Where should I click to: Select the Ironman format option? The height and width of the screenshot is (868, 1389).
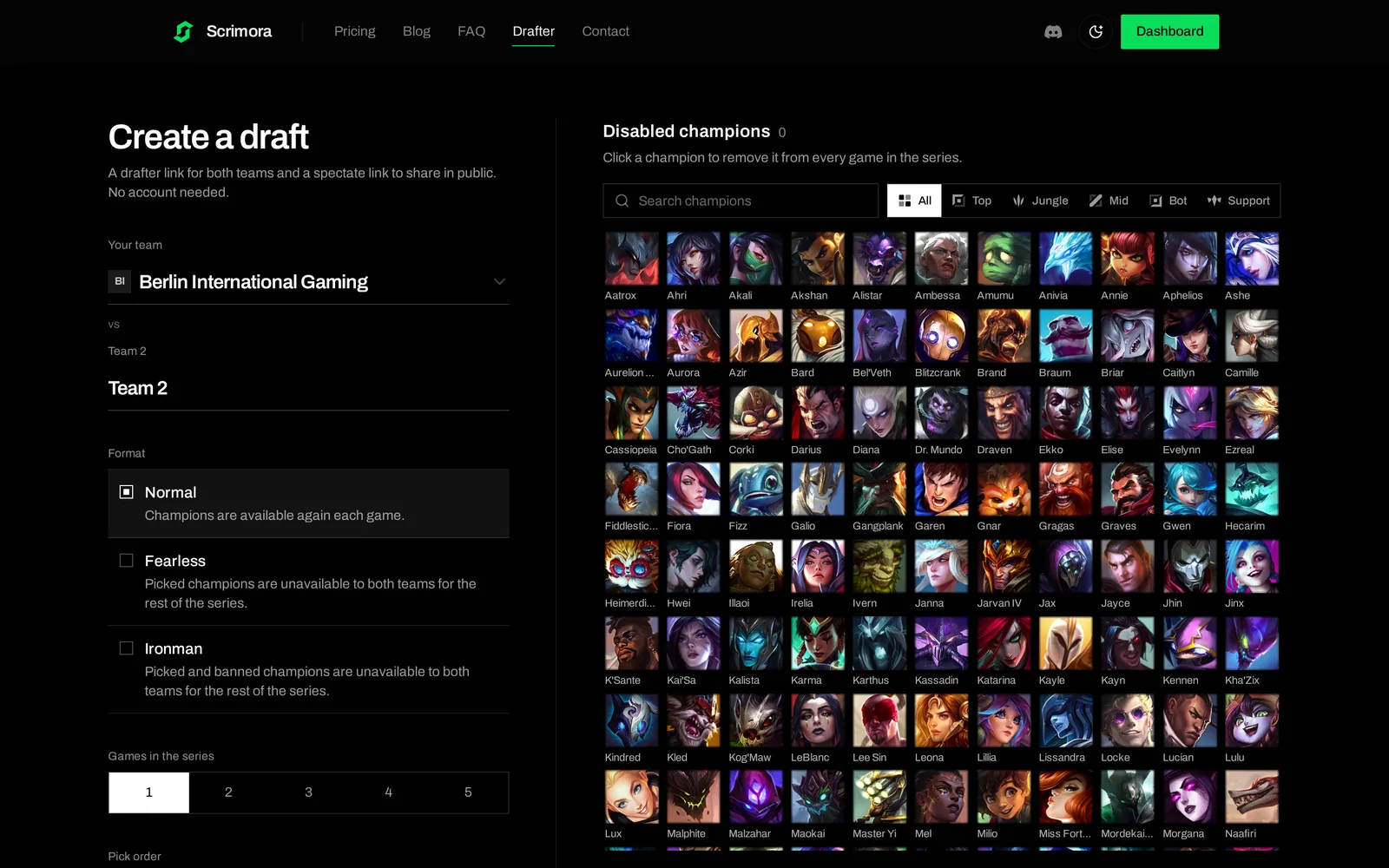[308, 669]
